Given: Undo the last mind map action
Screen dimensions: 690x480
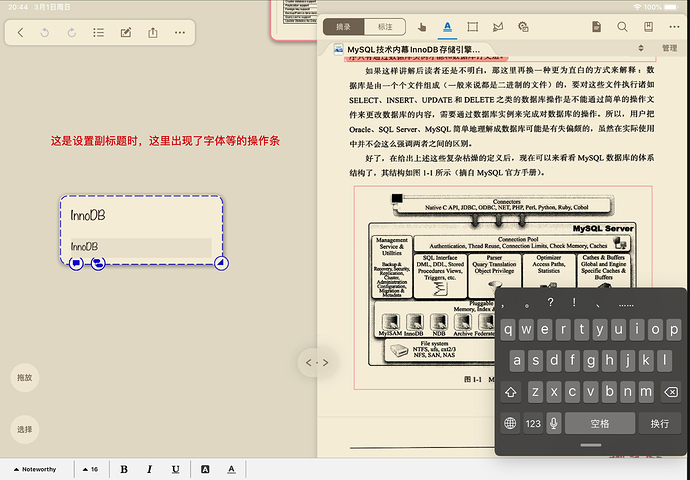Looking at the screenshot, I should coord(45,33).
